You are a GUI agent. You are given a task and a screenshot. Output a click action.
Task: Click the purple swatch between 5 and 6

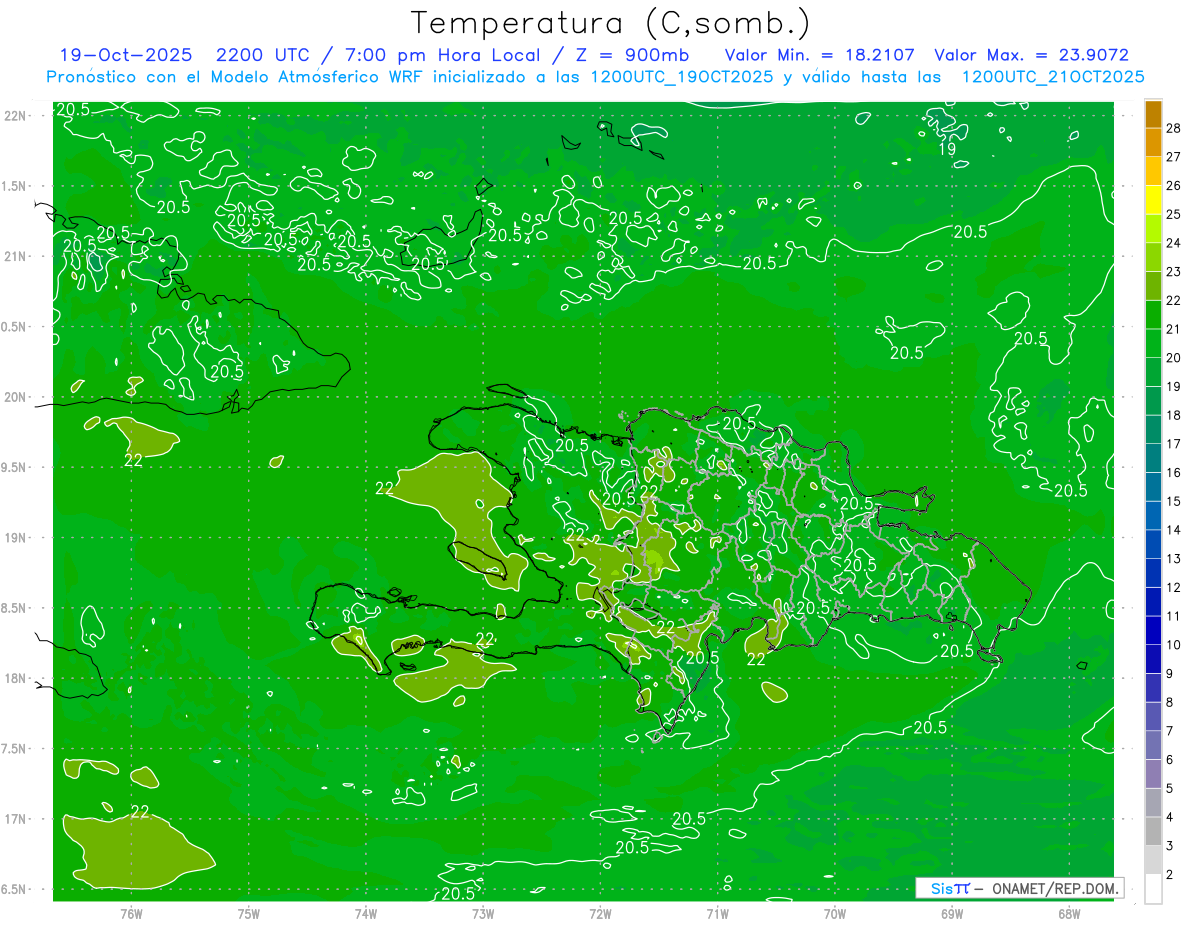(1153, 774)
